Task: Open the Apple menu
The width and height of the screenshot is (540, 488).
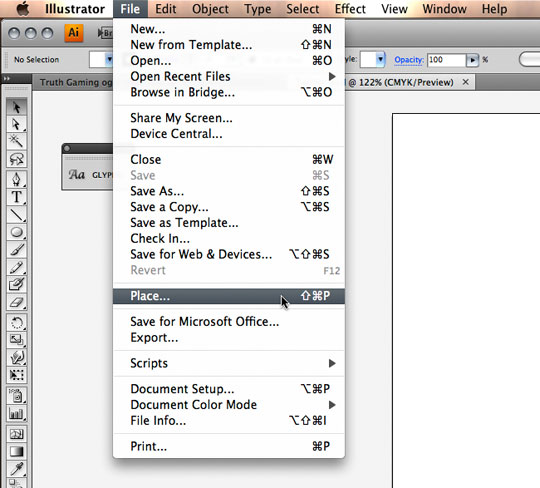Action: pos(23,9)
